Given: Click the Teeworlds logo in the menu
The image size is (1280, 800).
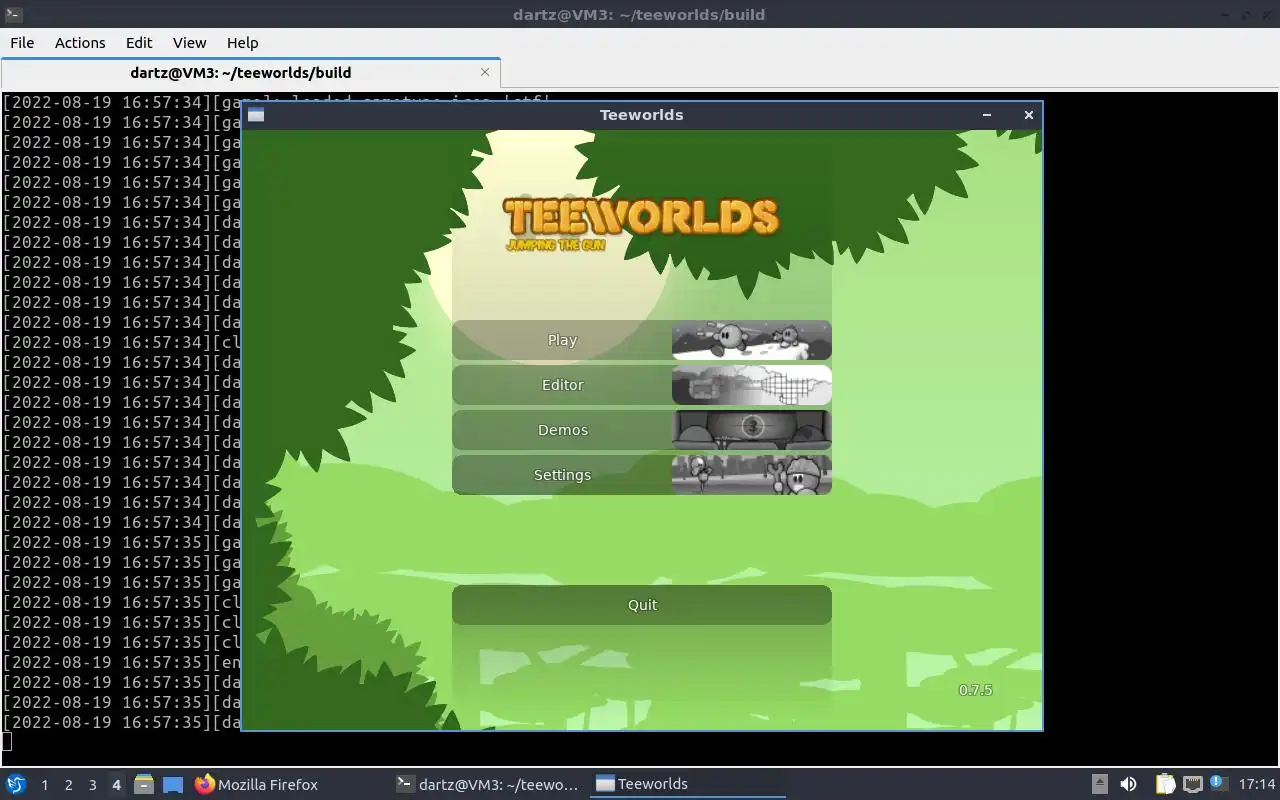Looking at the screenshot, I should (641, 222).
